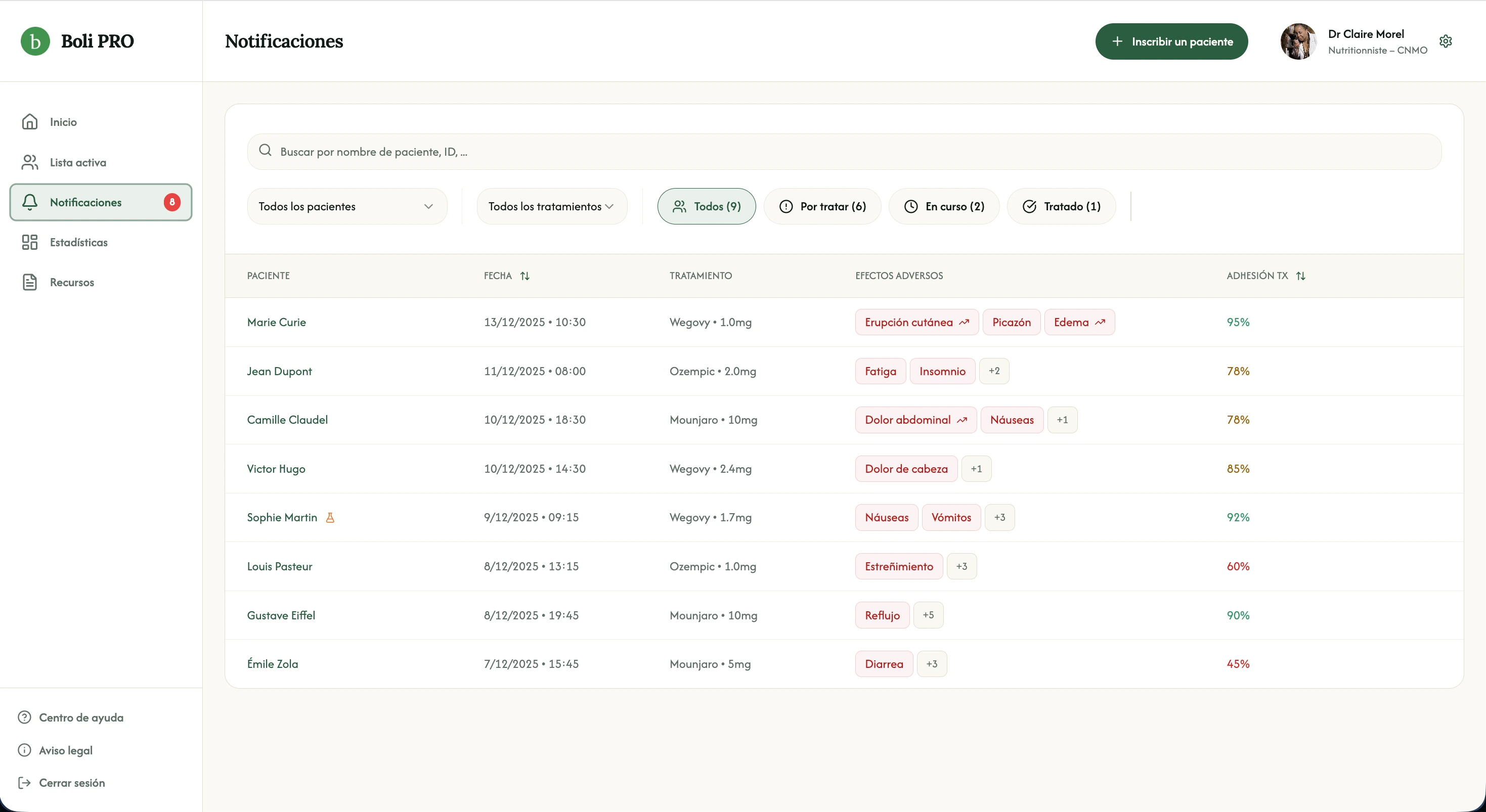Image resolution: width=1486 pixels, height=812 pixels.
Task: Filter by Por tratar (6)
Action: click(x=822, y=206)
